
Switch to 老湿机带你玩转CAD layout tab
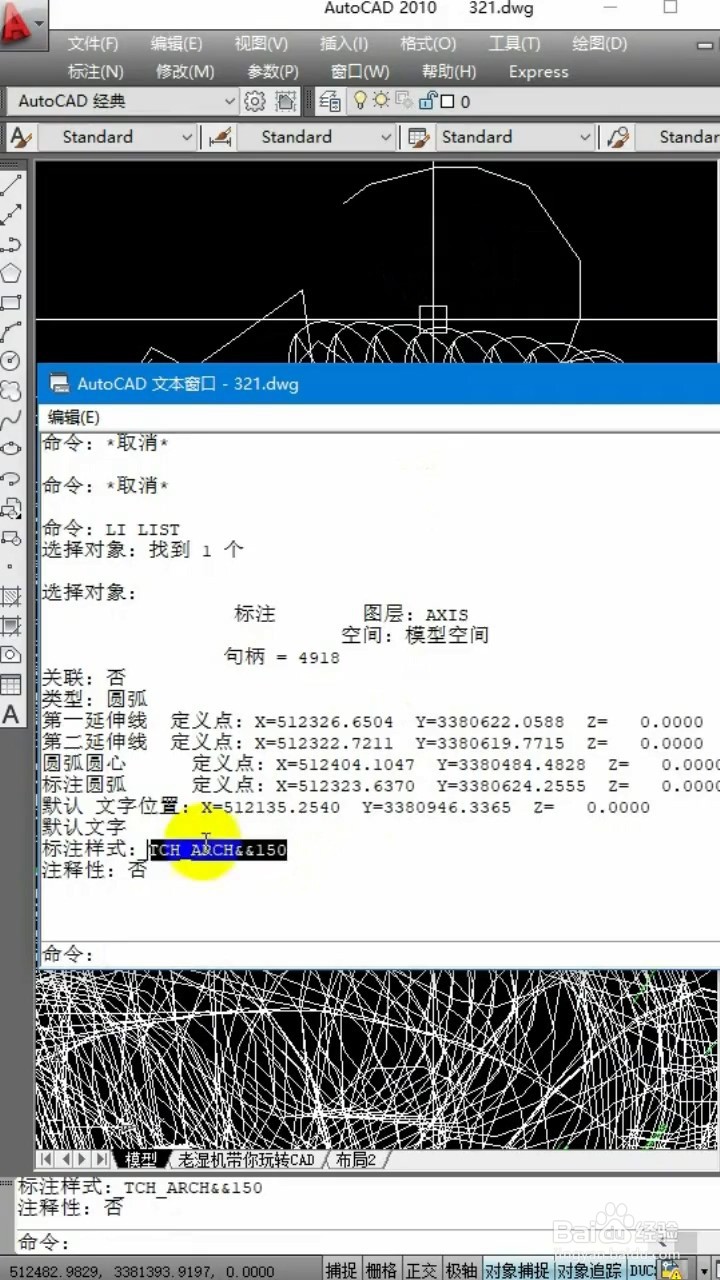pos(245,1160)
